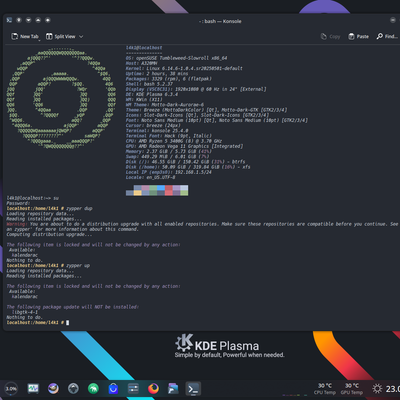
Task: Click the 'DE: KDE Plasma 6.3.4' line
Action: (x=152, y=94)
